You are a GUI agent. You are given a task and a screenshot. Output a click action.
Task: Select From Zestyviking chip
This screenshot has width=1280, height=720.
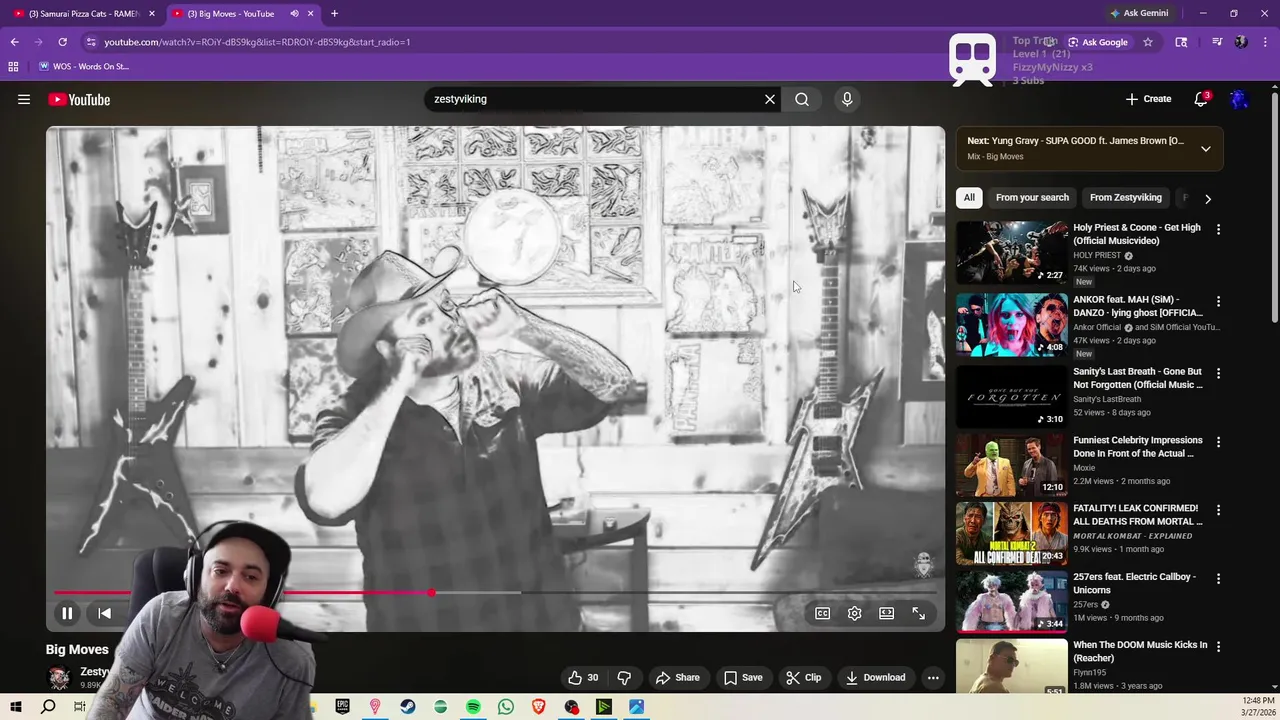(x=1126, y=197)
